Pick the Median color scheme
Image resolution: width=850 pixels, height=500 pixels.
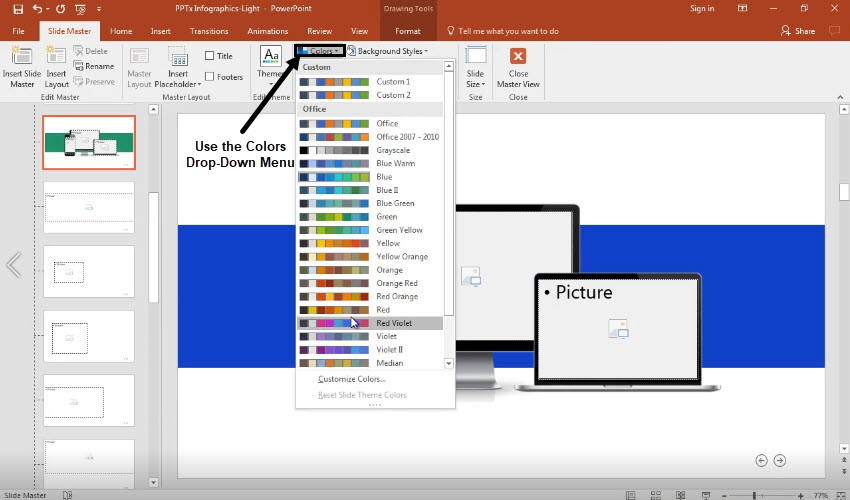[370, 363]
